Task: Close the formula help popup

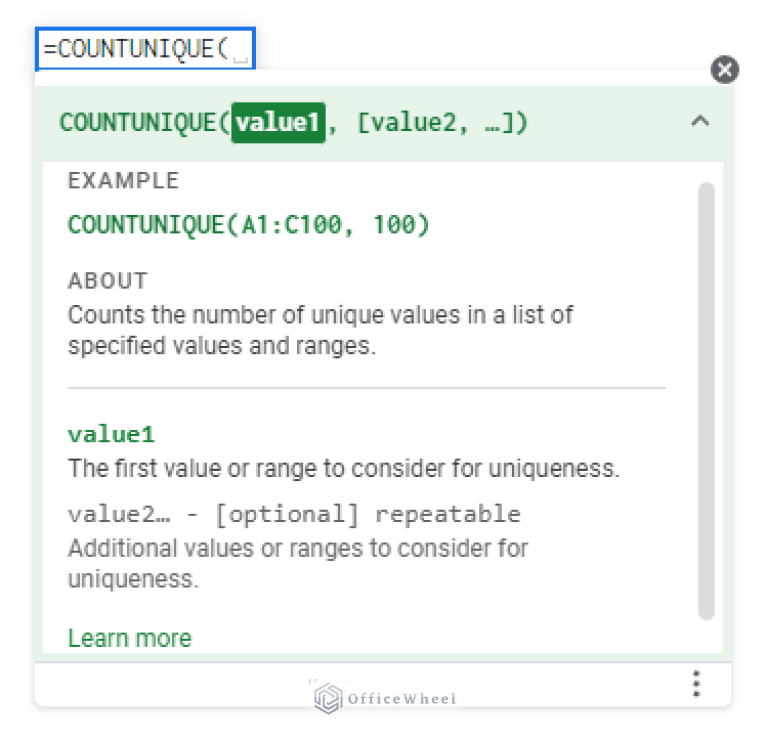Action: tap(725, 69)
